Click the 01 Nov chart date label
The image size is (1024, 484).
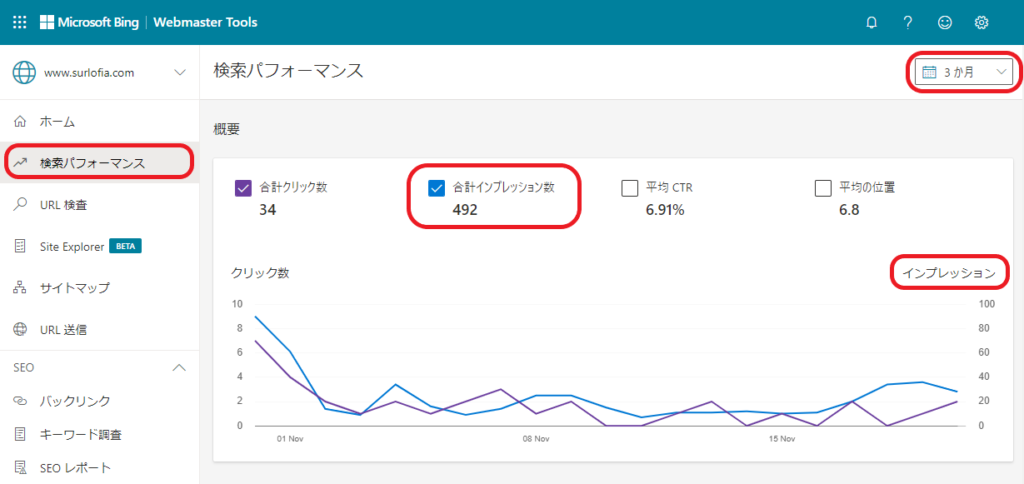click(x=288, y=439)
